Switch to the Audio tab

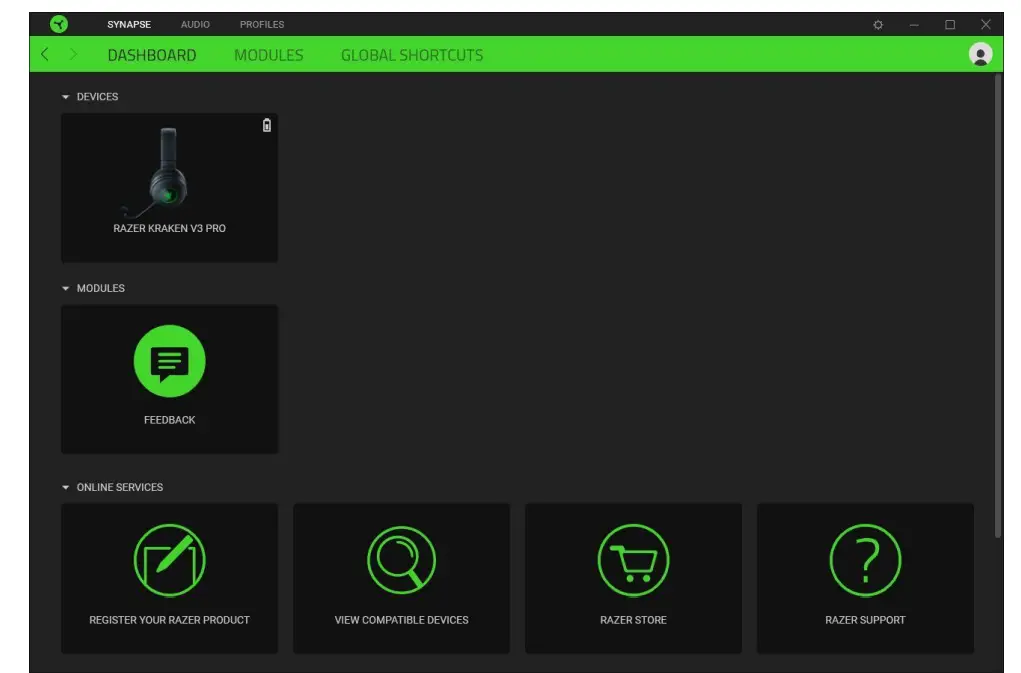[x=195, y=24]
